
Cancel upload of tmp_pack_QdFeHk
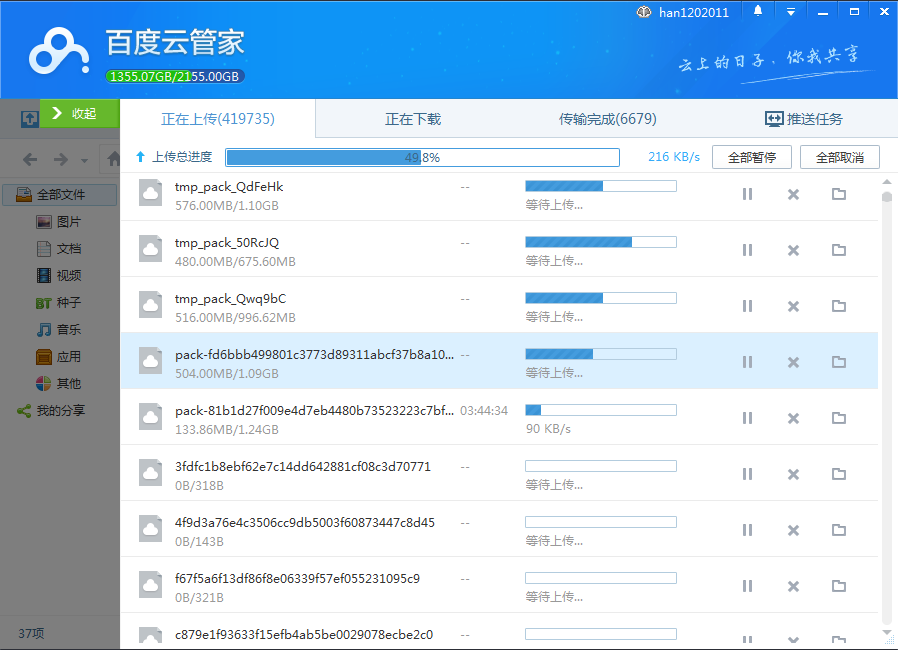click(793, 194)
